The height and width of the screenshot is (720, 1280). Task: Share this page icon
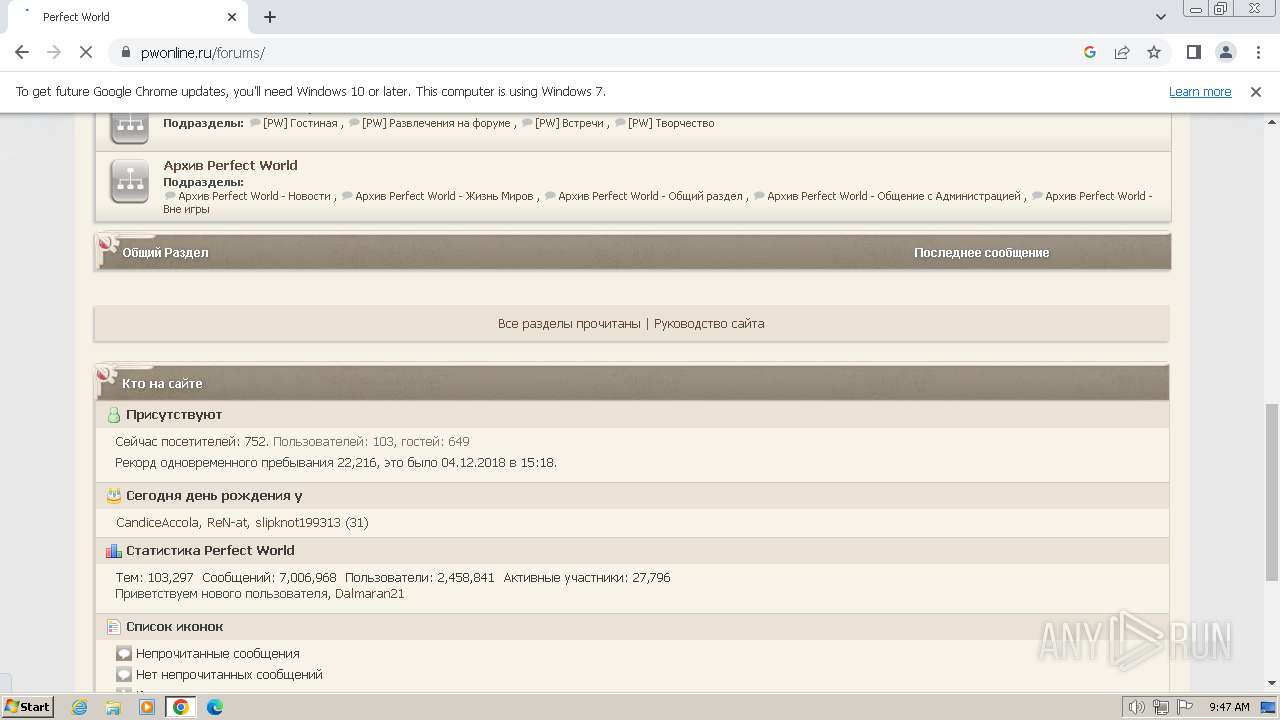coord(1122,52)
